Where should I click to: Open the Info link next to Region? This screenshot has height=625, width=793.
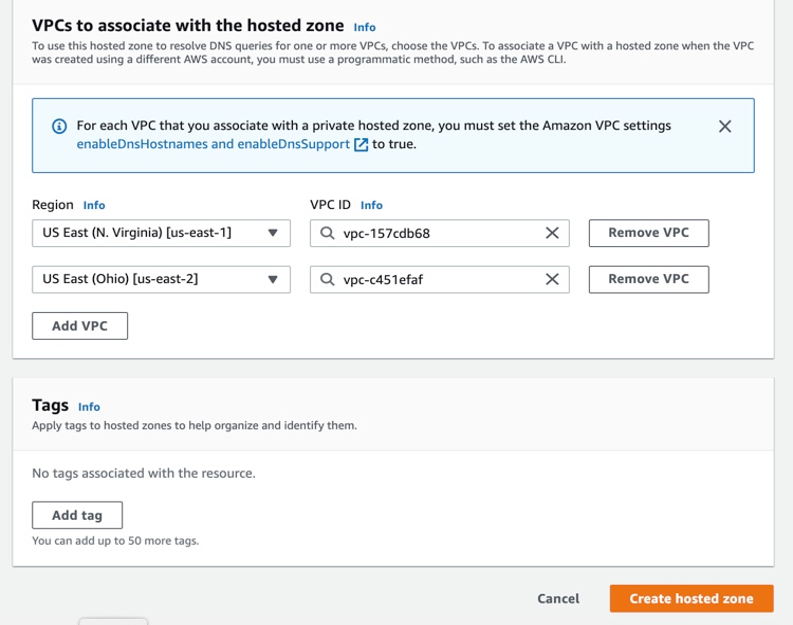(94, 205)
